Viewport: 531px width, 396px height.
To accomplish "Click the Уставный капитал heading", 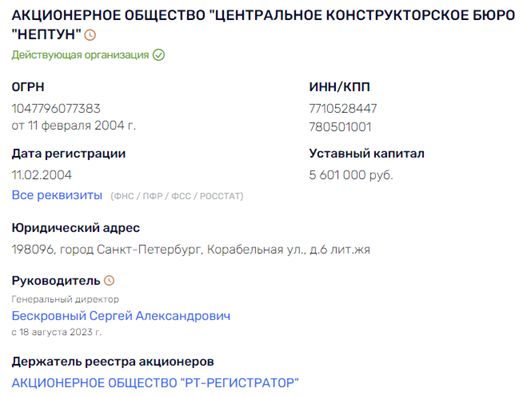I will (366, 154).
